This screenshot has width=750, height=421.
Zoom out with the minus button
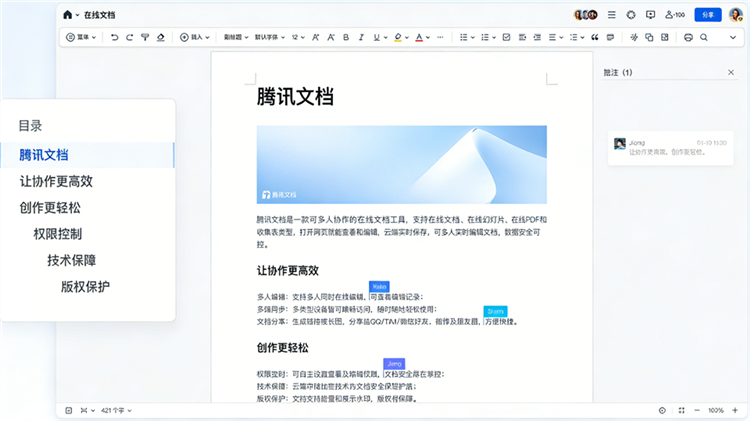tap(697, 410)
